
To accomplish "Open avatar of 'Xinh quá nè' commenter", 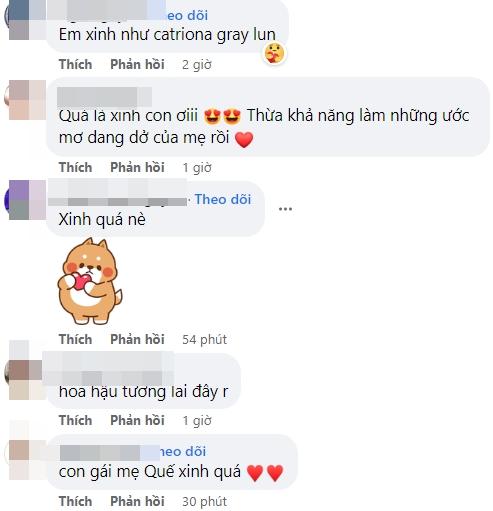I will point(26,200).
